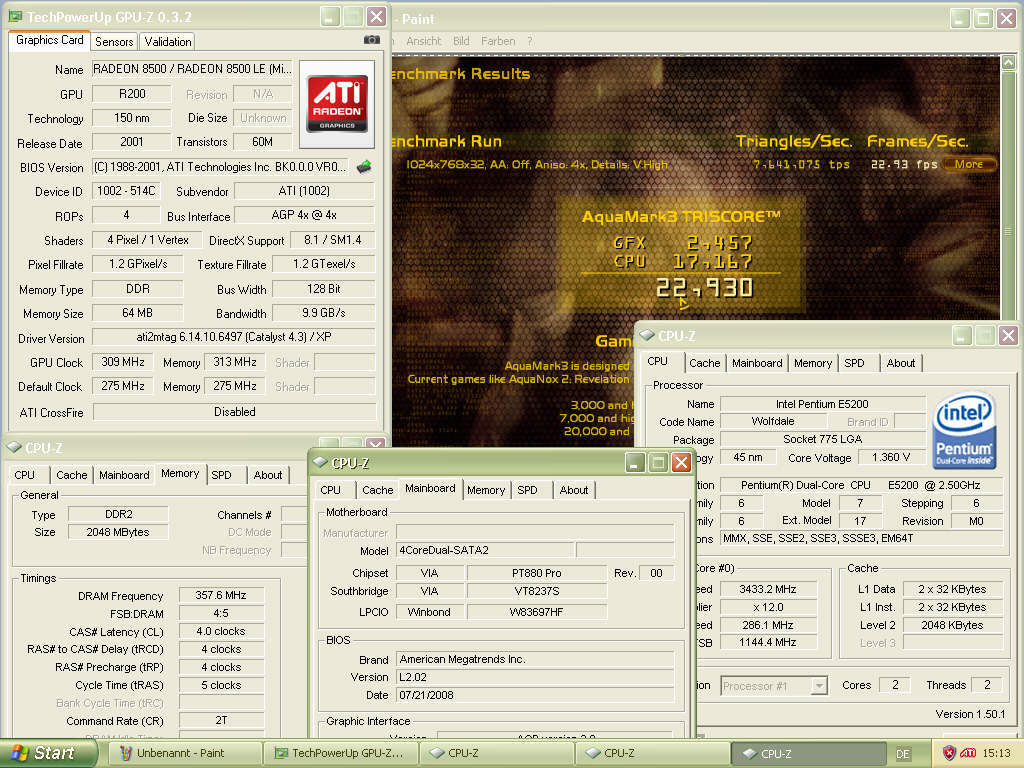Click the BIOS date 07/21/2008 field
The image size is (1024, 768).
coord(535,696)
